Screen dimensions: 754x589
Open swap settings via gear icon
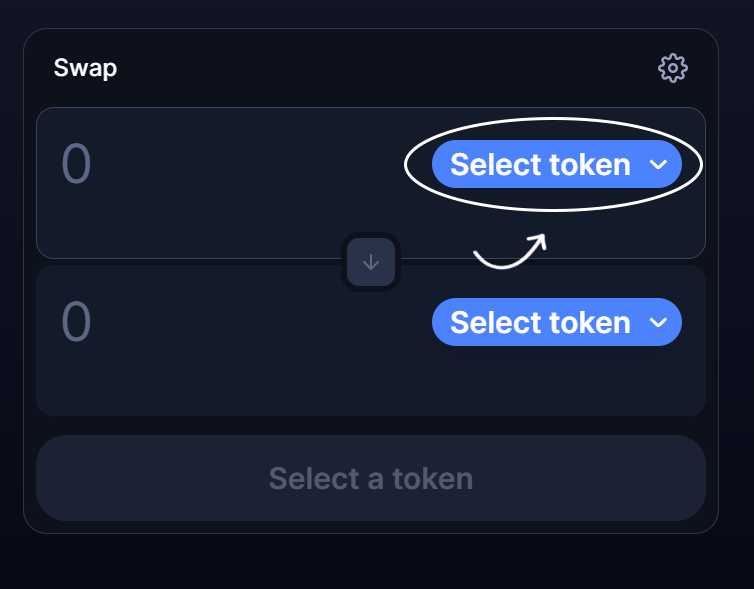point(673,68)
